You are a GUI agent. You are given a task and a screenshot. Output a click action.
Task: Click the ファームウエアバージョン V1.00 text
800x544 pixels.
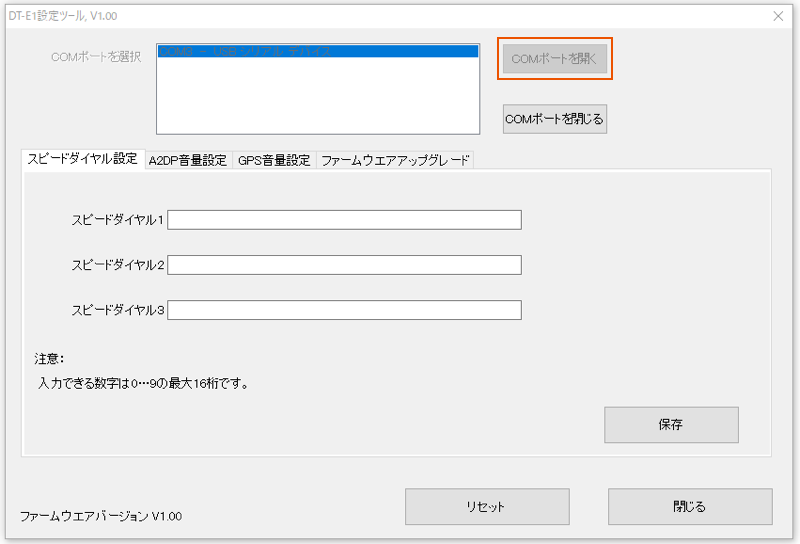click(101, 516)
